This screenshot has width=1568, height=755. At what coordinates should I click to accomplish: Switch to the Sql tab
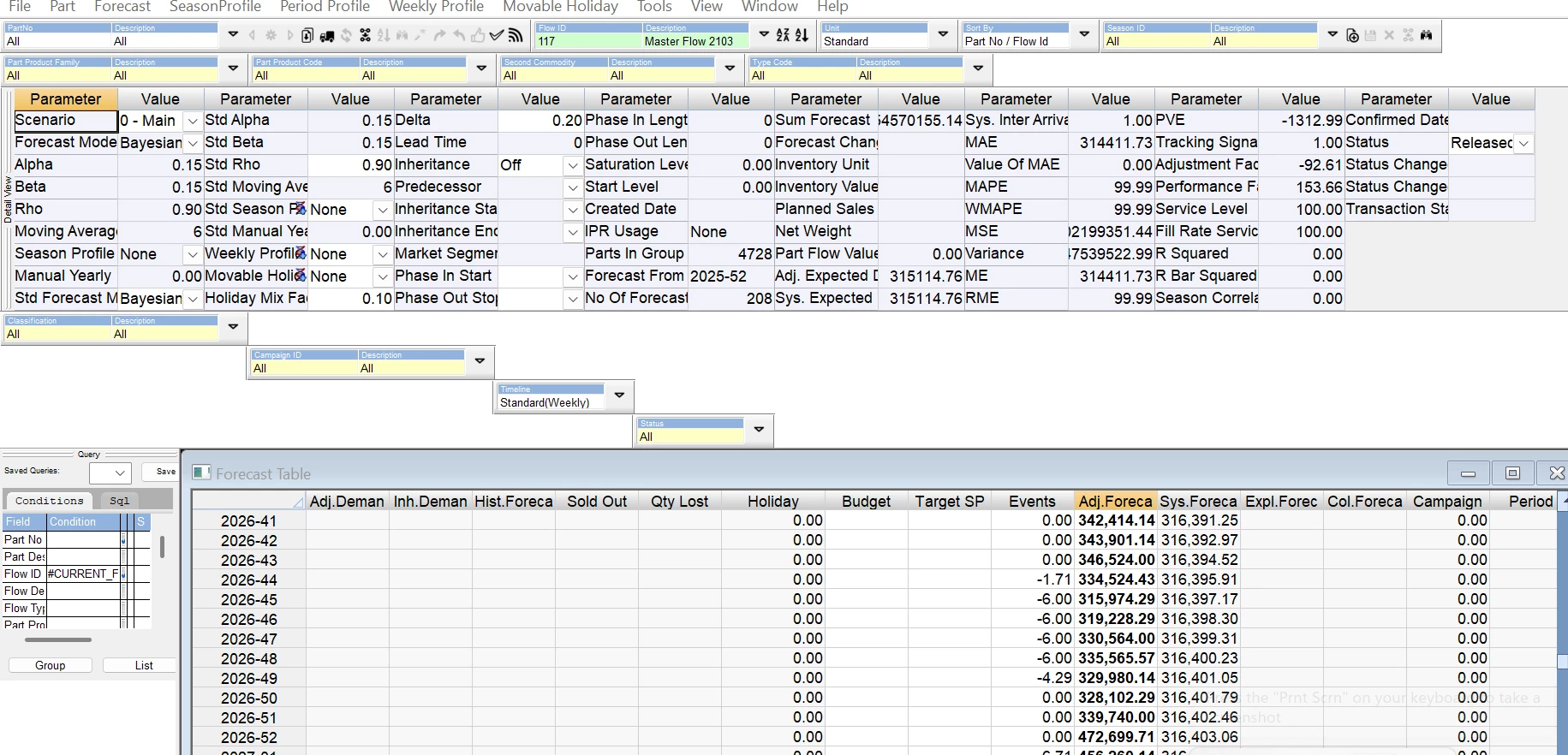(119, 501)
